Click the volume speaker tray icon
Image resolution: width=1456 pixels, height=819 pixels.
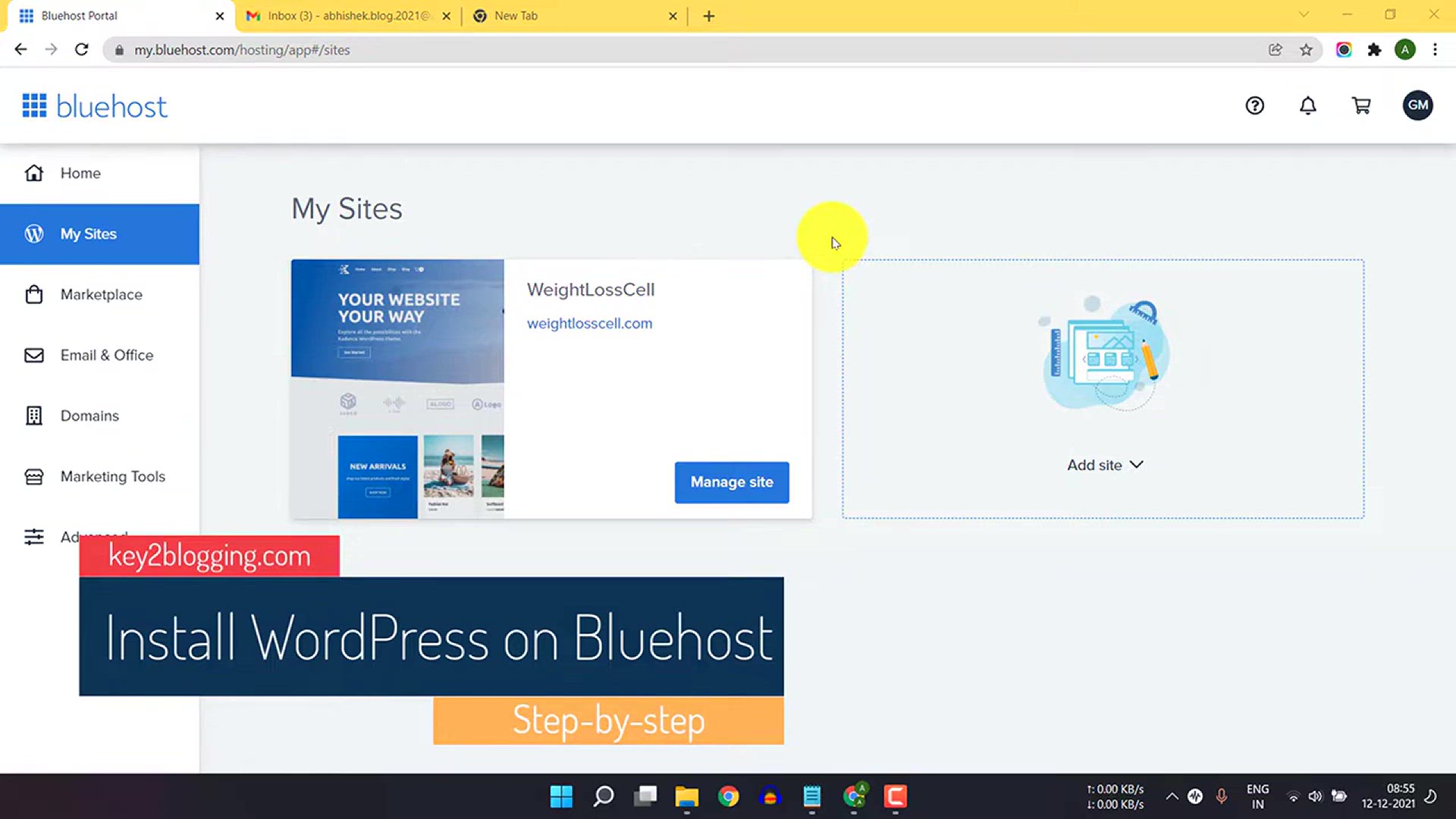[x=1316, y=796]
